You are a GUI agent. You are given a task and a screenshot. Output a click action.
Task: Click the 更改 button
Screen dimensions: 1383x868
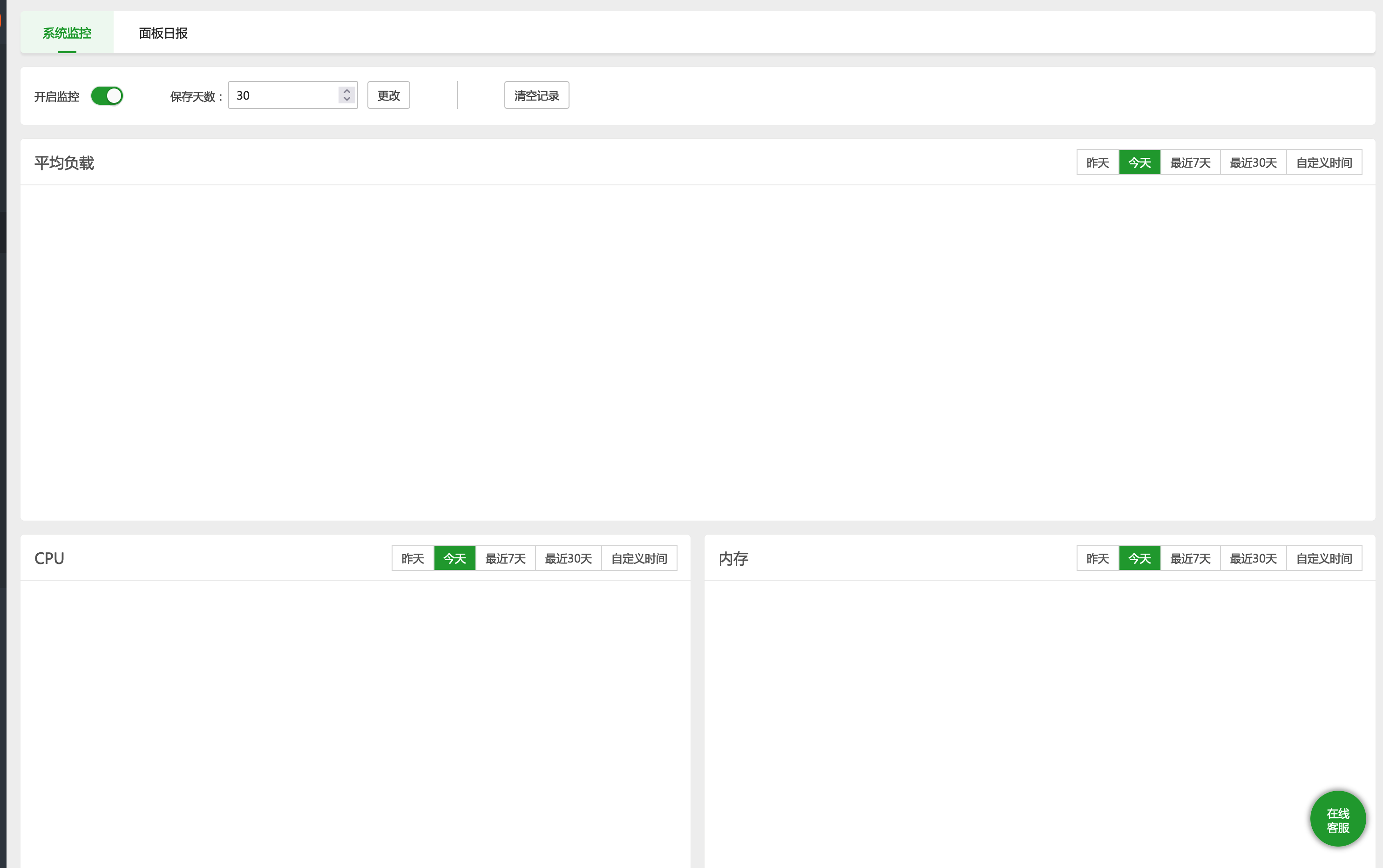click(389, 95)
